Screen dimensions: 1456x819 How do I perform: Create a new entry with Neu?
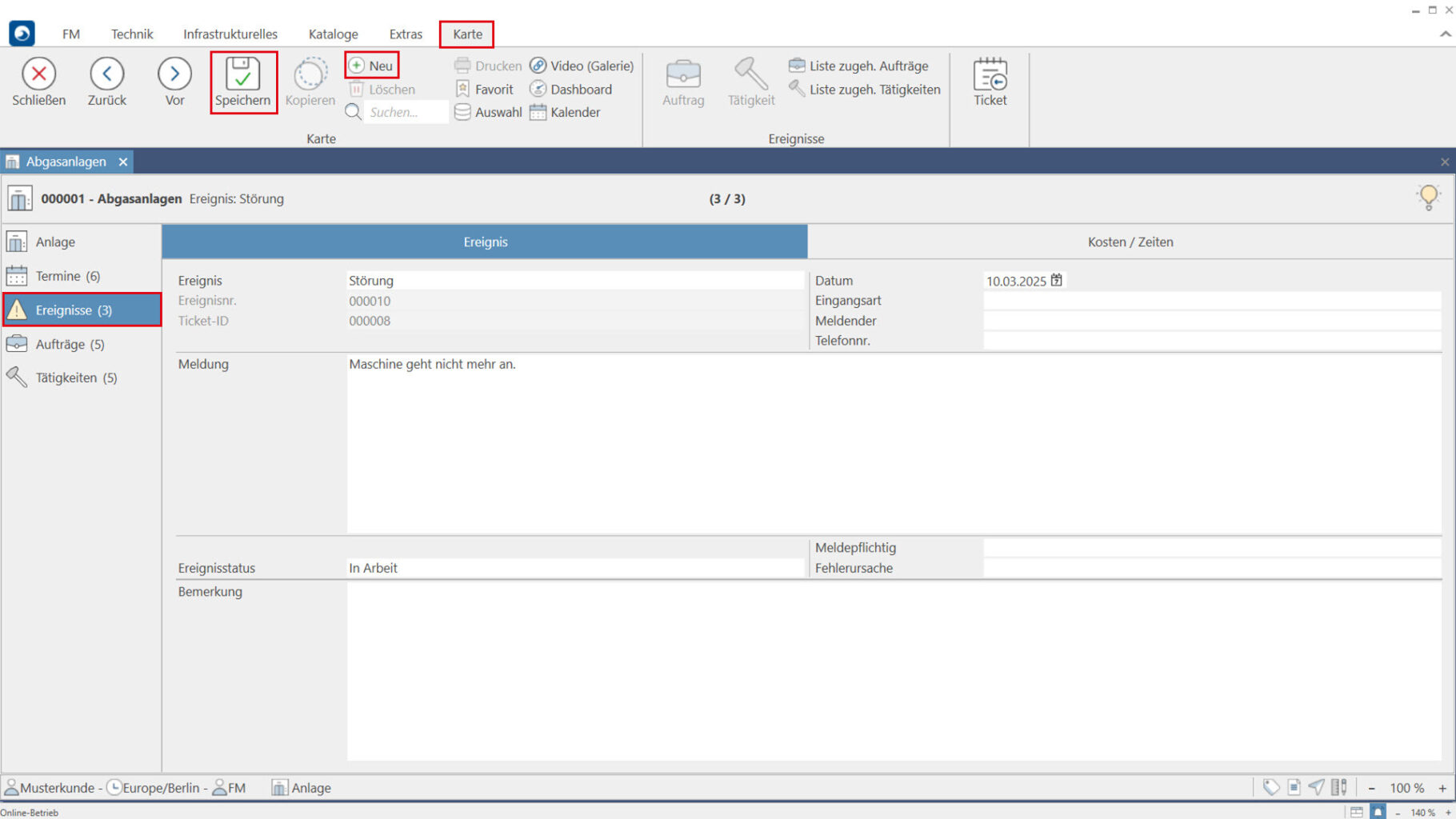372,66
